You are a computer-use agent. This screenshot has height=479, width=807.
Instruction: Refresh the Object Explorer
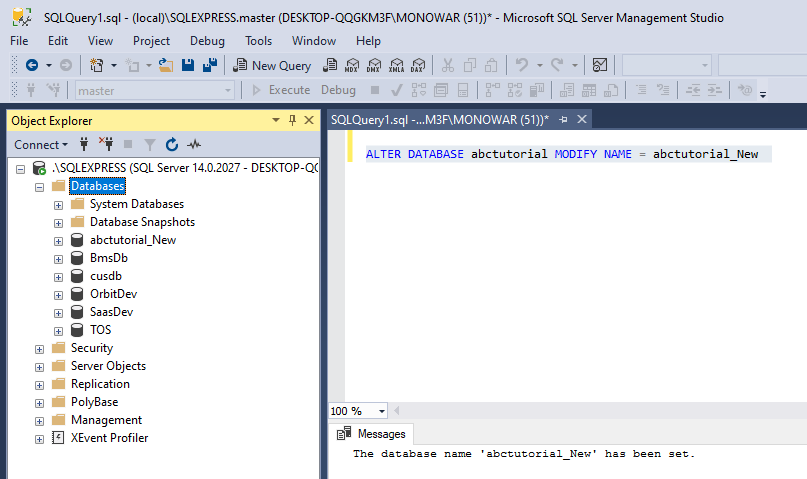pos(172,145)
